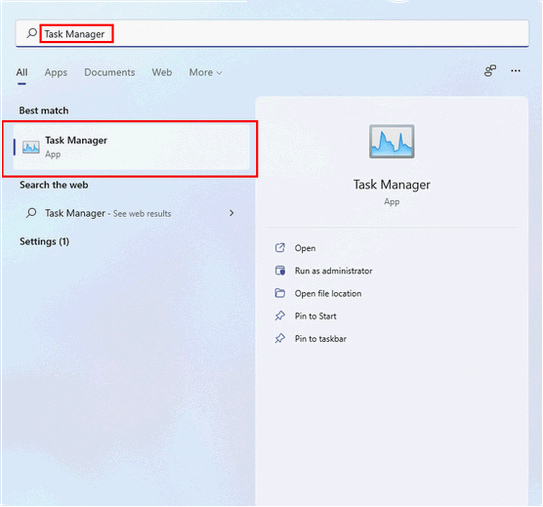Switch to the Documents tab
This screenshot has height=507, width=543.
pyautogui.click(x=109, y=72)
